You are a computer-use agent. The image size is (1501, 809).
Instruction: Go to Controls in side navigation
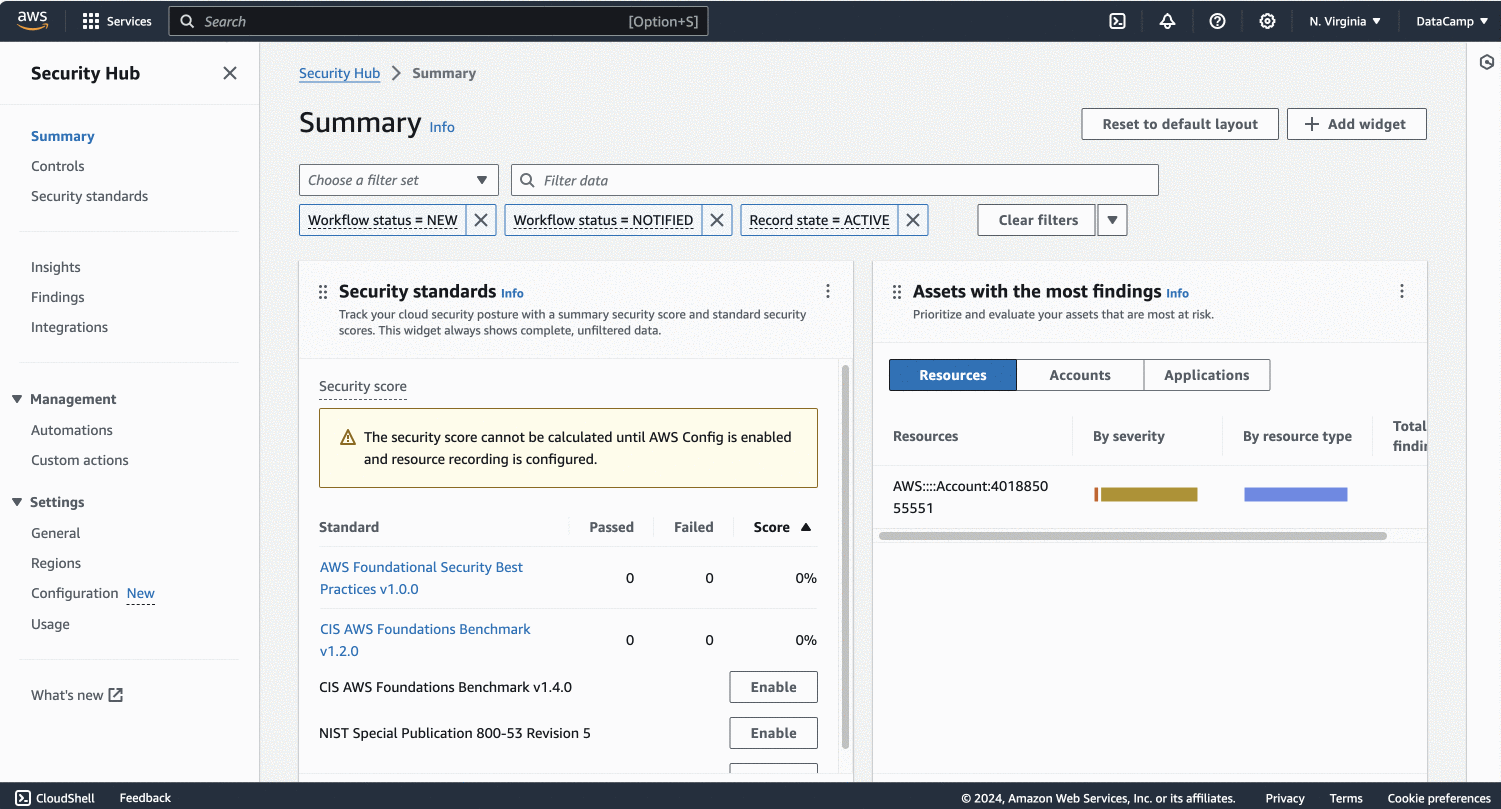(58, 166)
